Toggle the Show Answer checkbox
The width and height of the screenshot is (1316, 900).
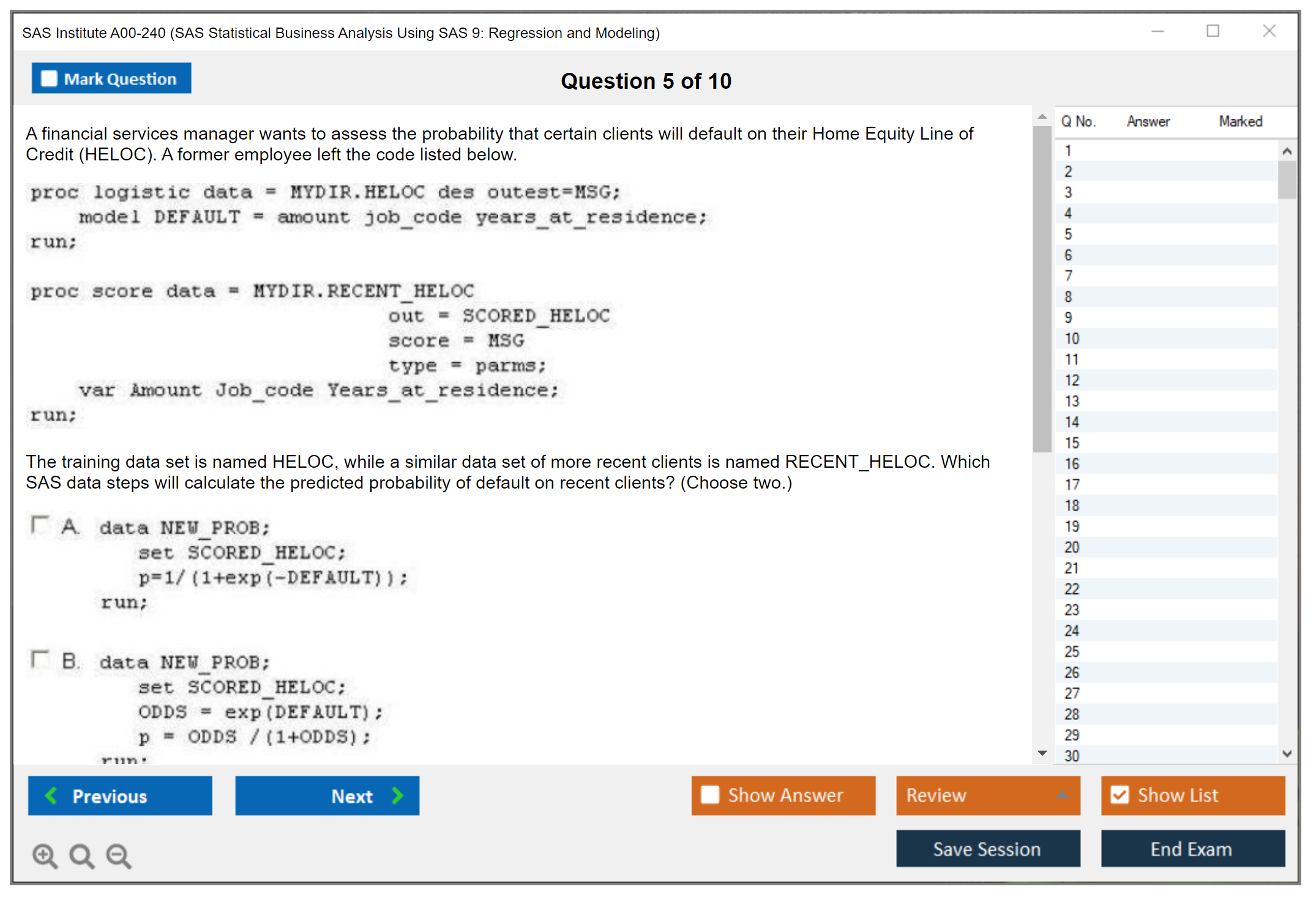(710, 795)
